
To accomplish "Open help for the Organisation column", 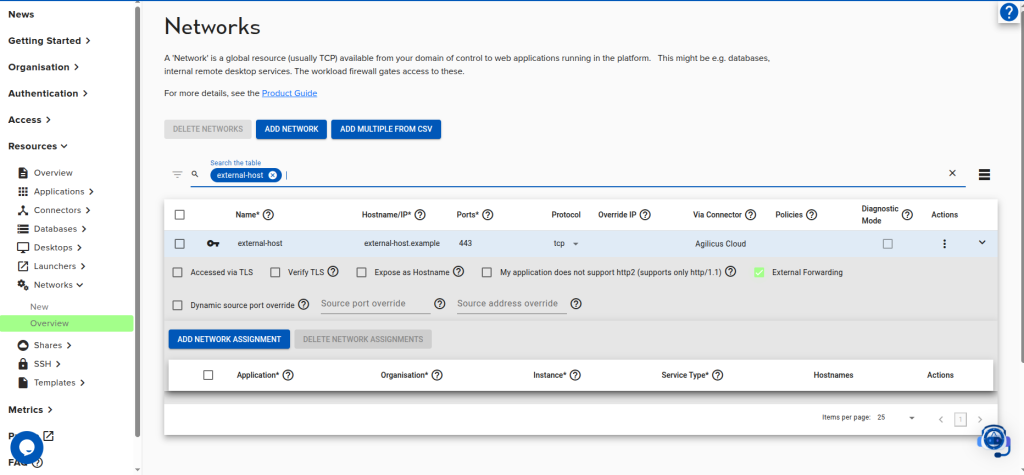I will pyautogui.click(x=437, y=375).
